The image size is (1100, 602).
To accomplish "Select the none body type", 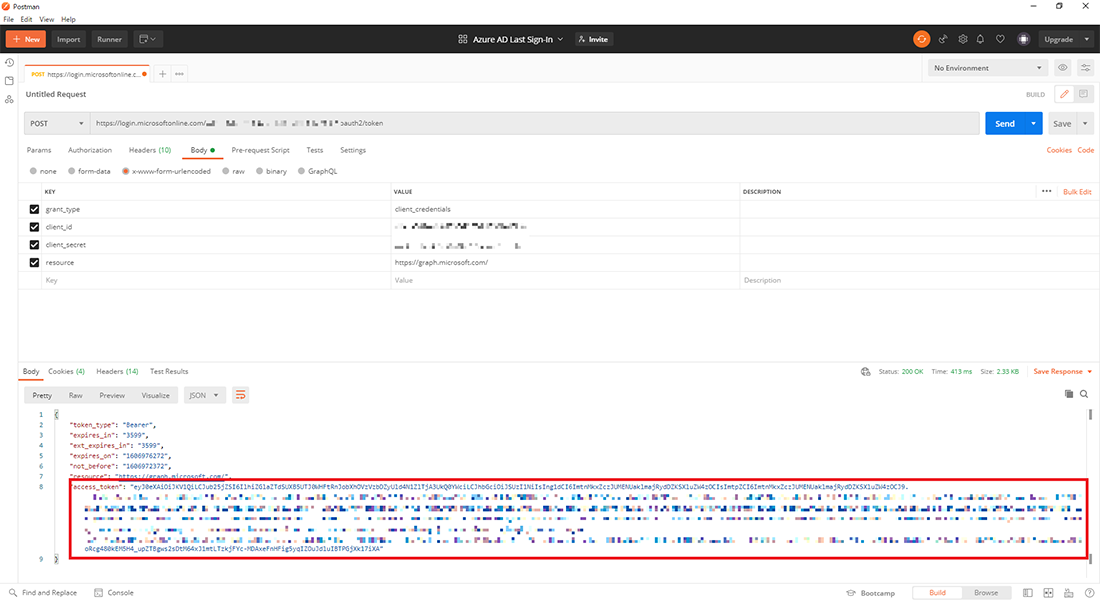I will (33, 171).
